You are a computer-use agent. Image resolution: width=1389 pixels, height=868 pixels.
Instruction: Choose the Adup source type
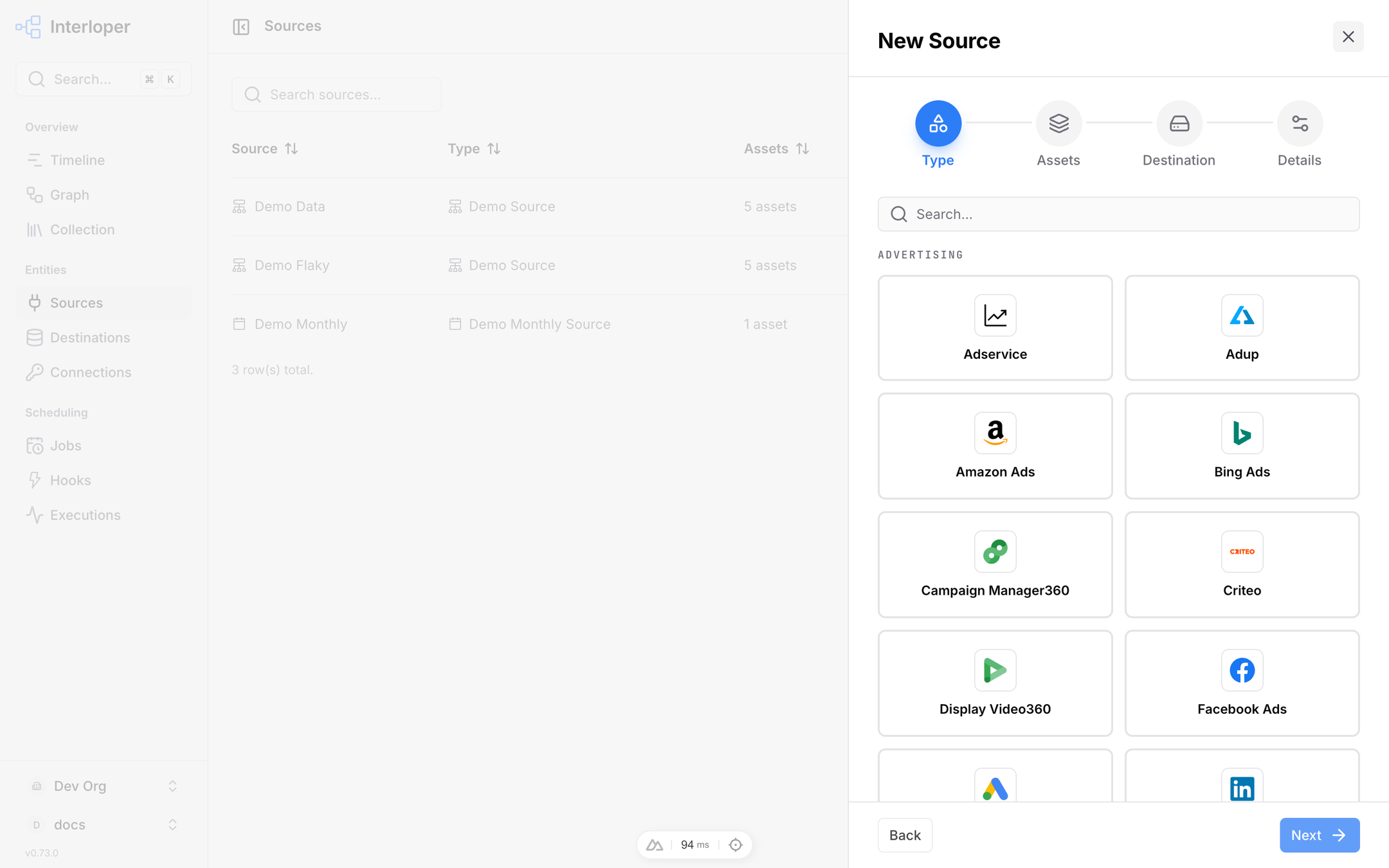point(1242,328)
